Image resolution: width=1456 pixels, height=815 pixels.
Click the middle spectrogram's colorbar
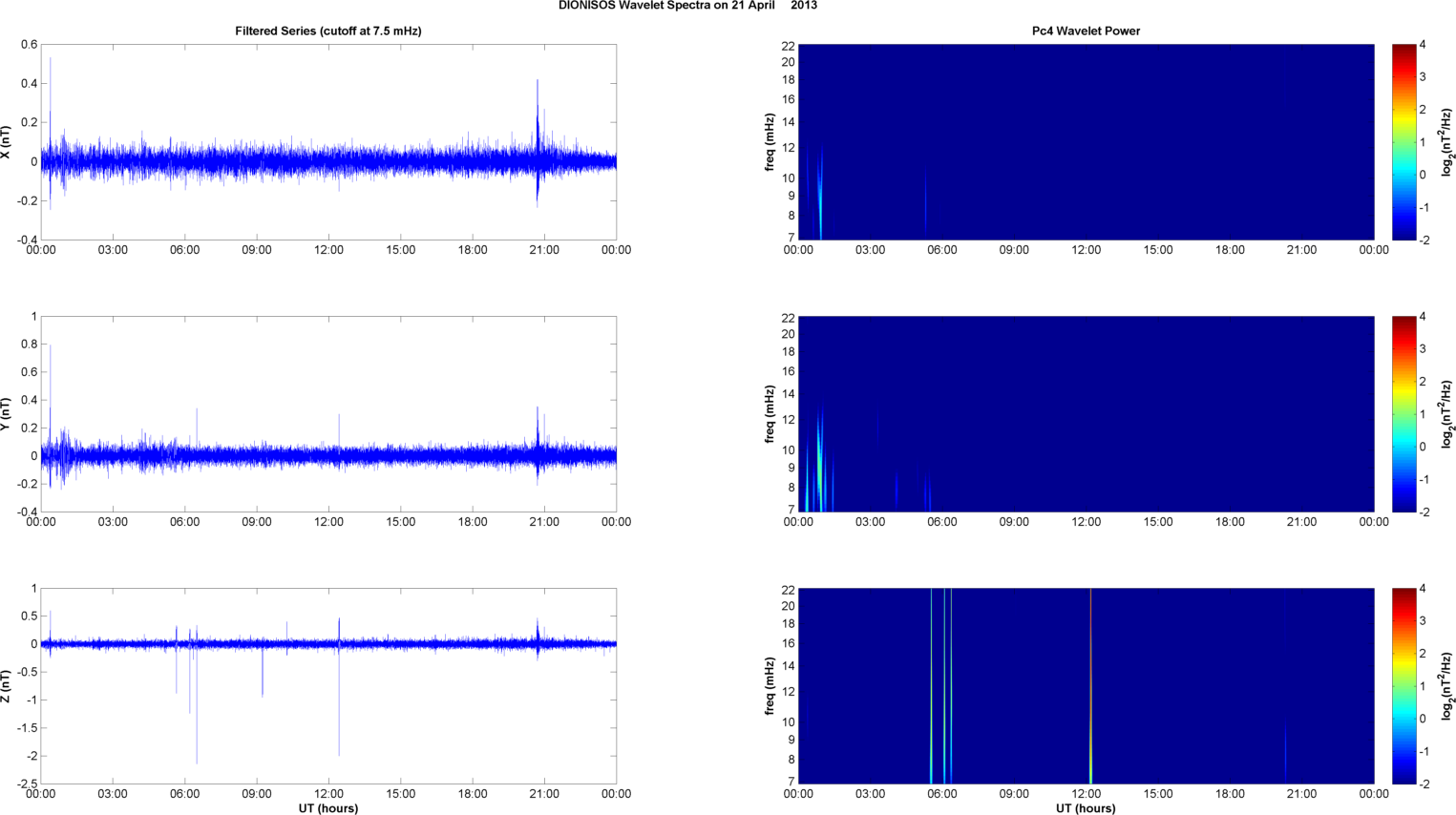[1403, 414]
